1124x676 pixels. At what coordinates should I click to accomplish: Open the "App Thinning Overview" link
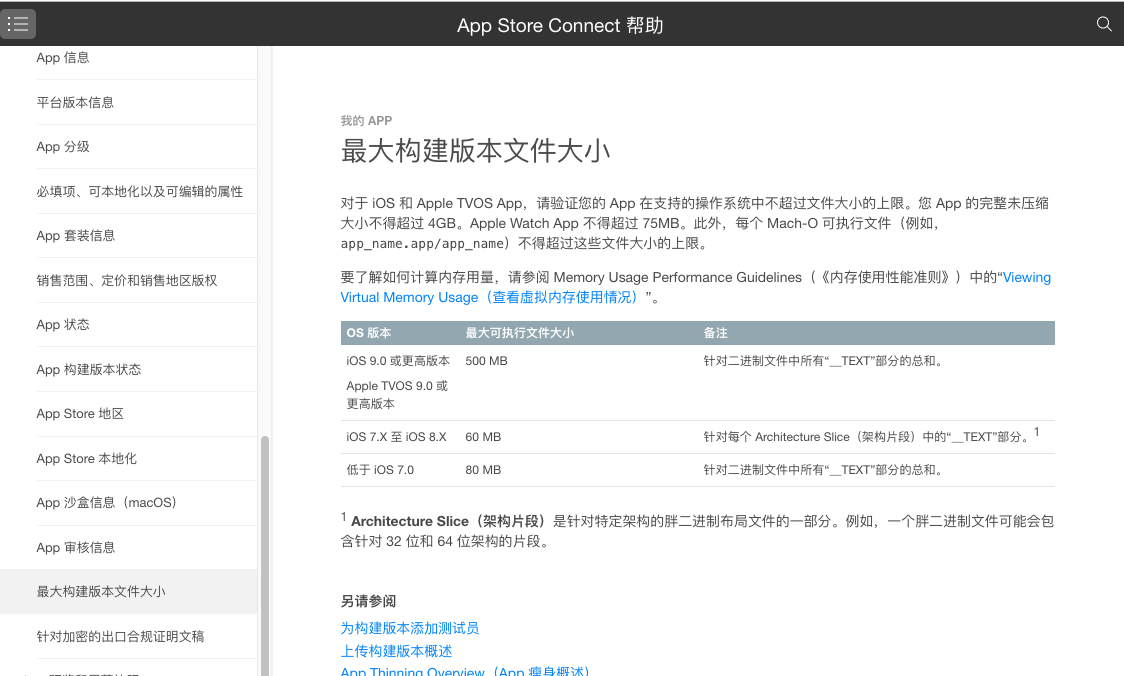coord(465,672)
